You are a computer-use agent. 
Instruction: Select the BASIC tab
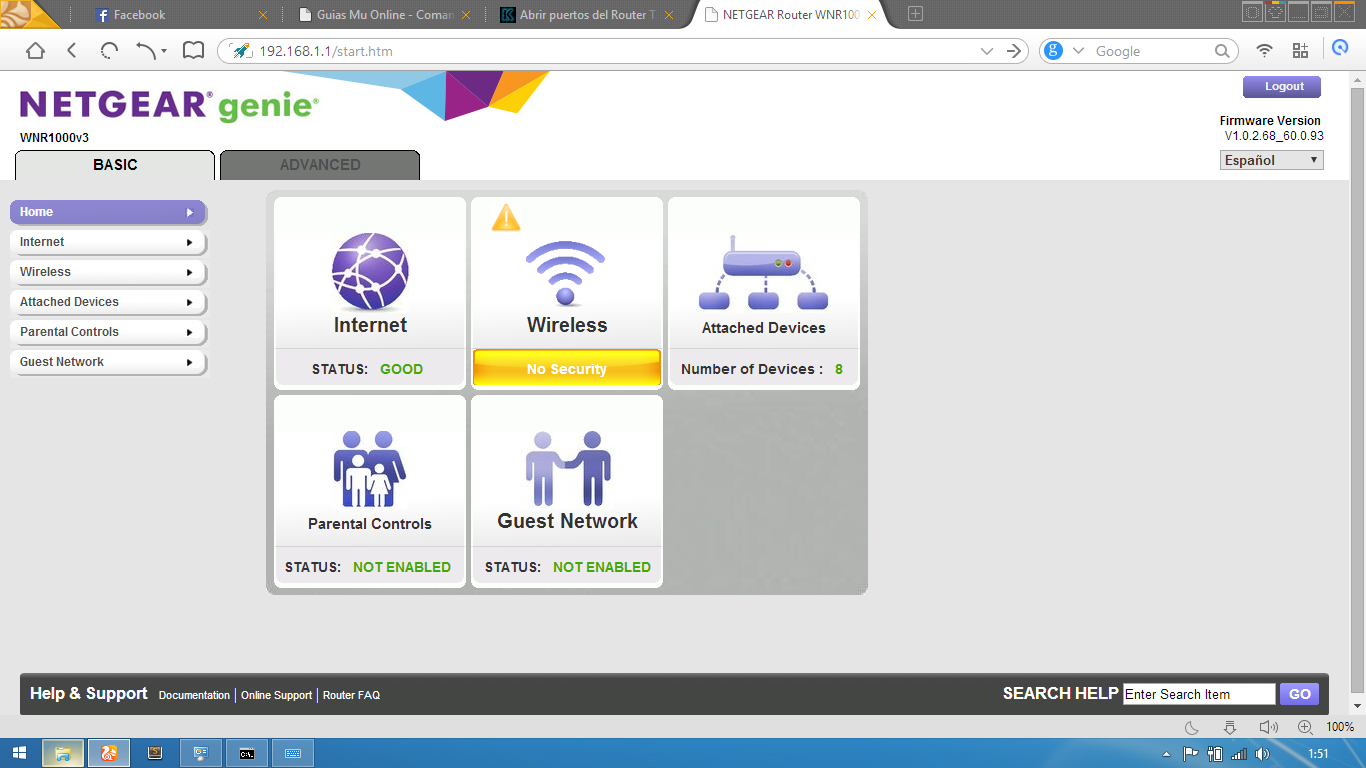click(x=115, y=165)
